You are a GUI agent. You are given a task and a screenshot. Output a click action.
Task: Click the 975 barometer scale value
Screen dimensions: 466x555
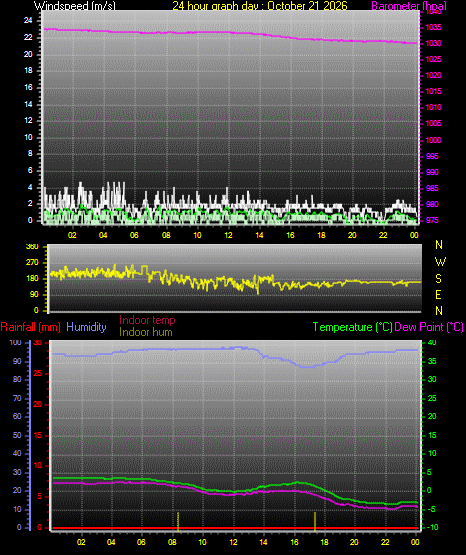(x=432, y=220)
